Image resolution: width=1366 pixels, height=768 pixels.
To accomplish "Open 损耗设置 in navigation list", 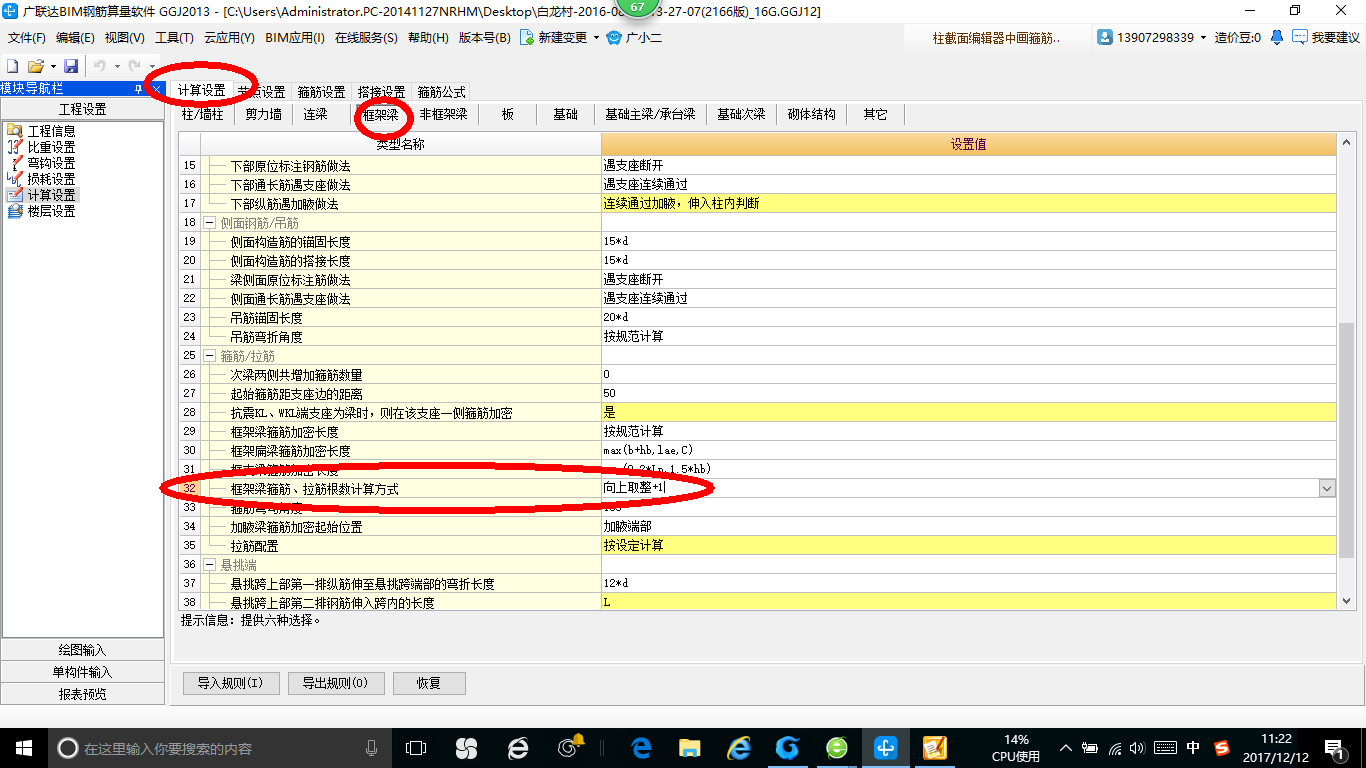I will pos(50,179).
